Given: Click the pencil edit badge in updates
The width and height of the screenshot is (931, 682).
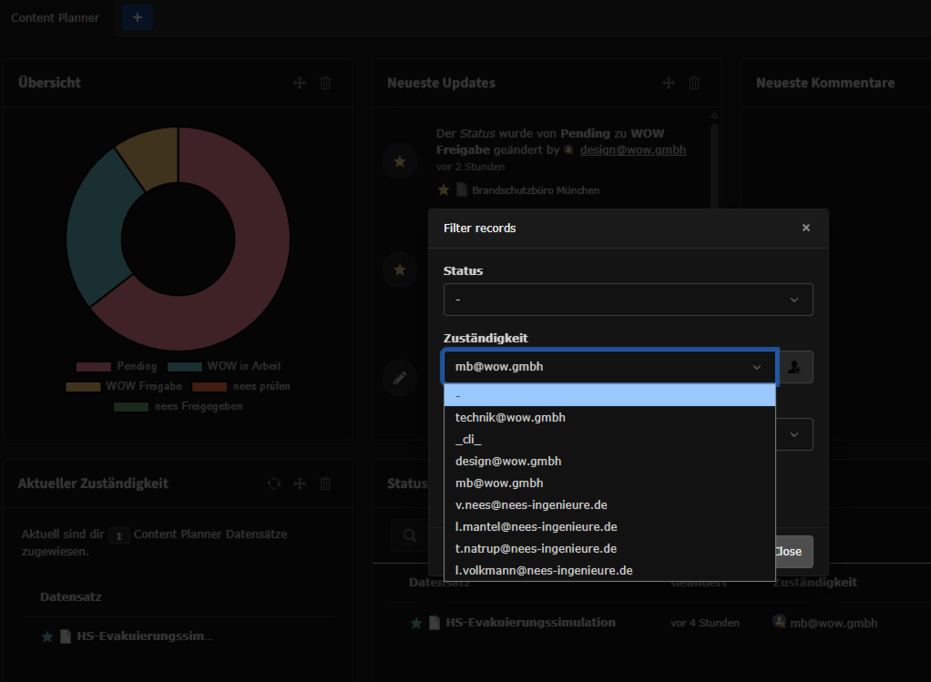Looking at the screenshot, I should (400, 378).
